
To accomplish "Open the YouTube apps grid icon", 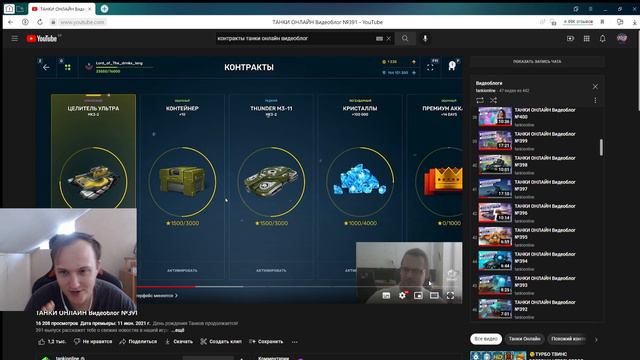I will (587, 38).
